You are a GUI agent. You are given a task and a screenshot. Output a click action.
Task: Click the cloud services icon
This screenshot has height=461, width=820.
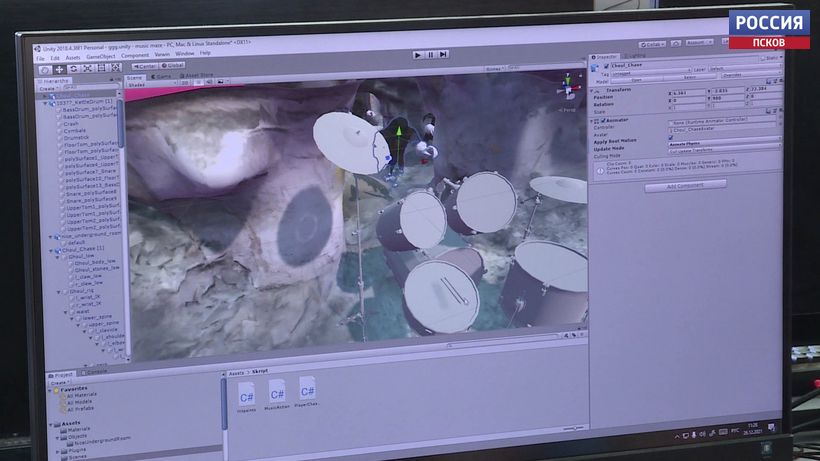pyautogui.click(x=676, y=43)
